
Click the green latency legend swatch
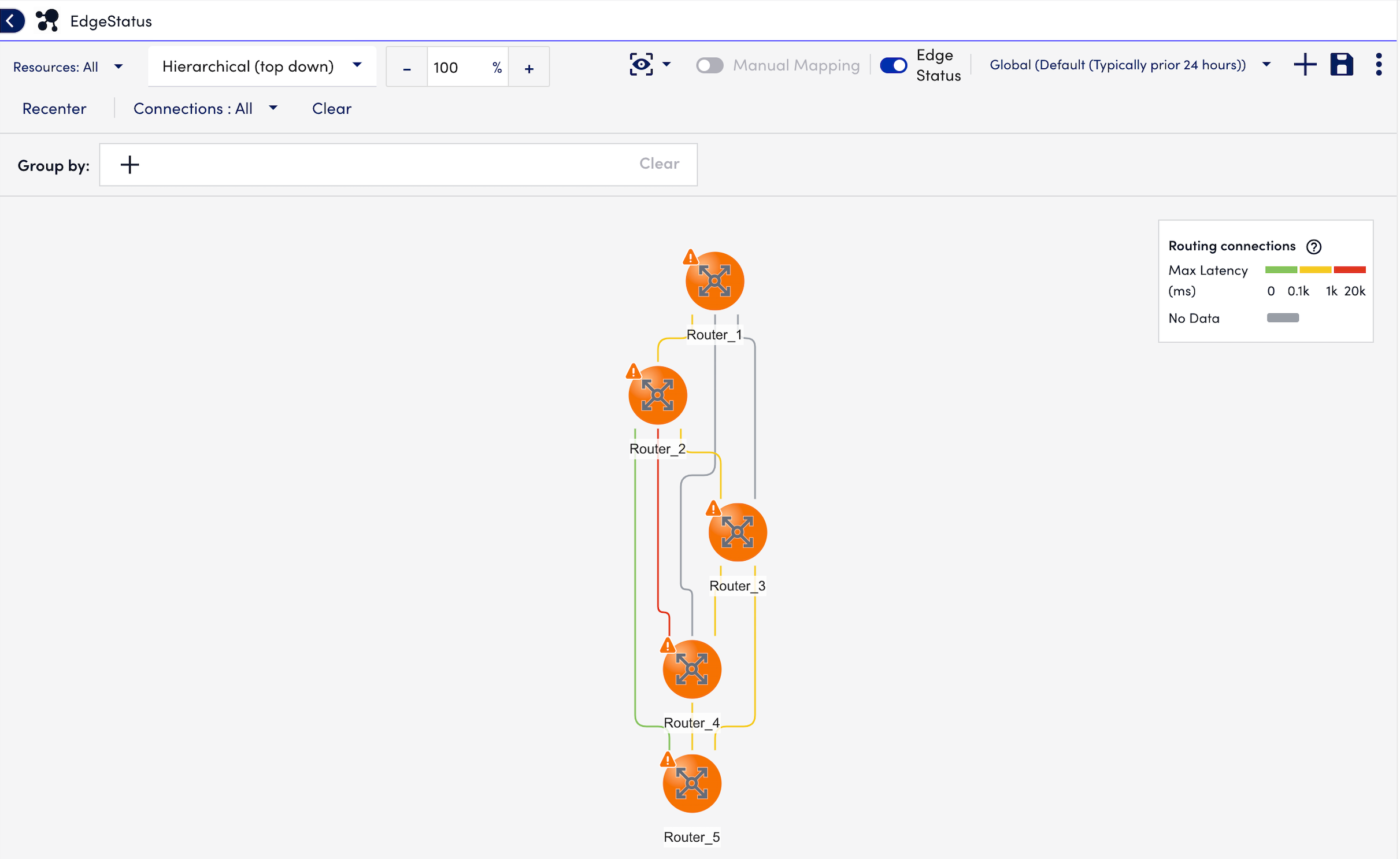(1281, 270)
